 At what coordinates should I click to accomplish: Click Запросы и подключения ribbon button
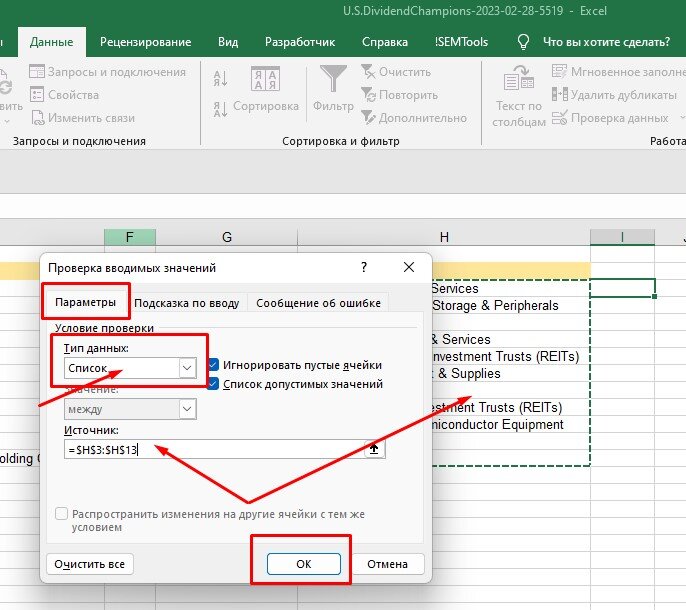(x=108, y=72)
